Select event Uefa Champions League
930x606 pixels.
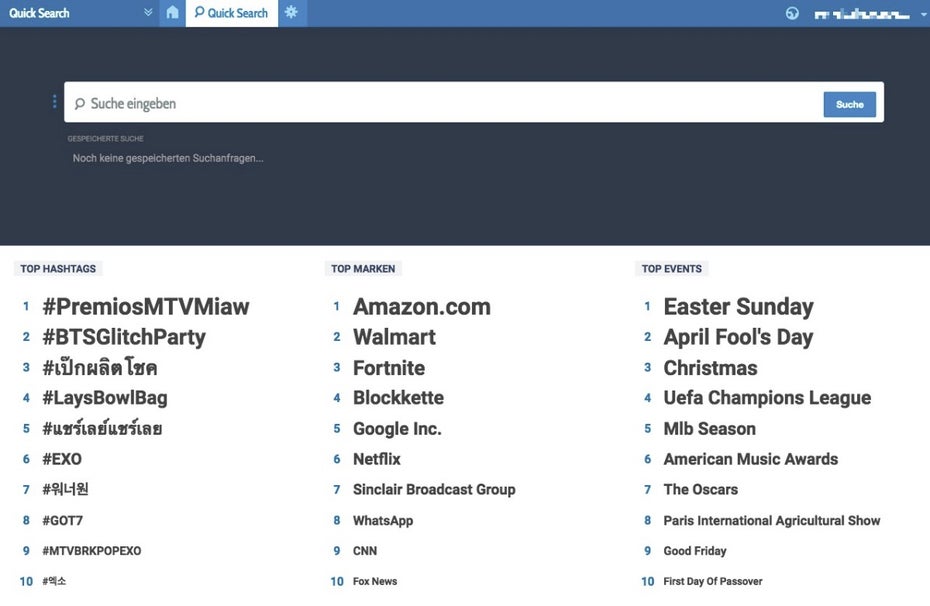click(x=767, y=398)
